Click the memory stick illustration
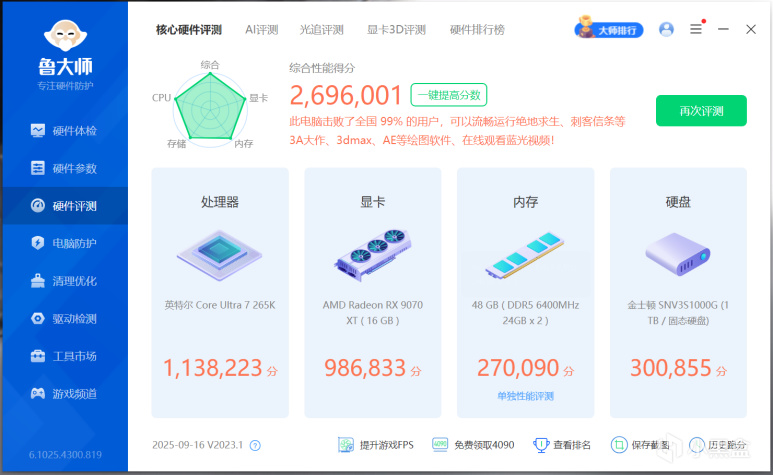 (525, 256)
